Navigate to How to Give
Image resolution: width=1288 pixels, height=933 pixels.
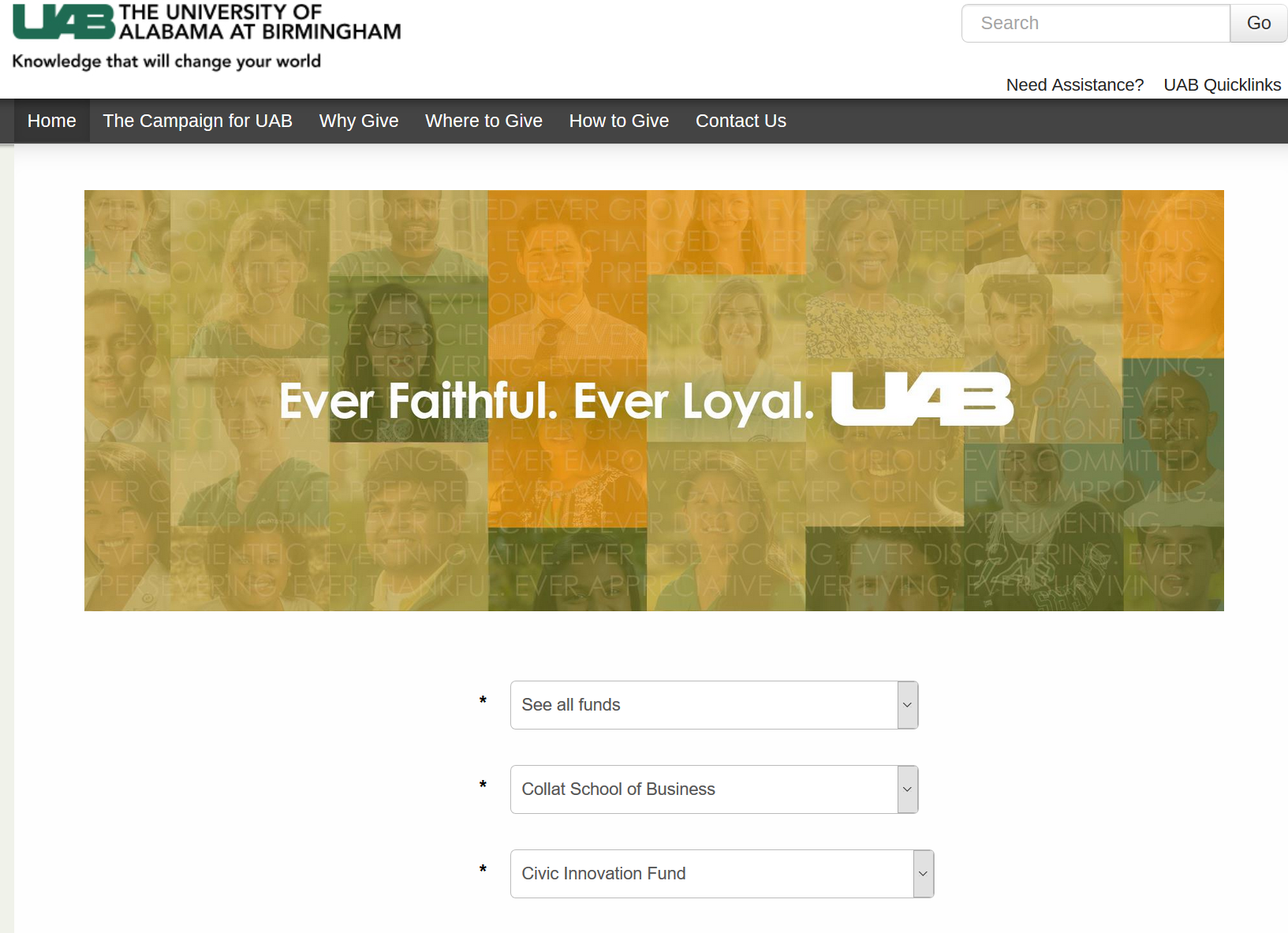point(619,121)
